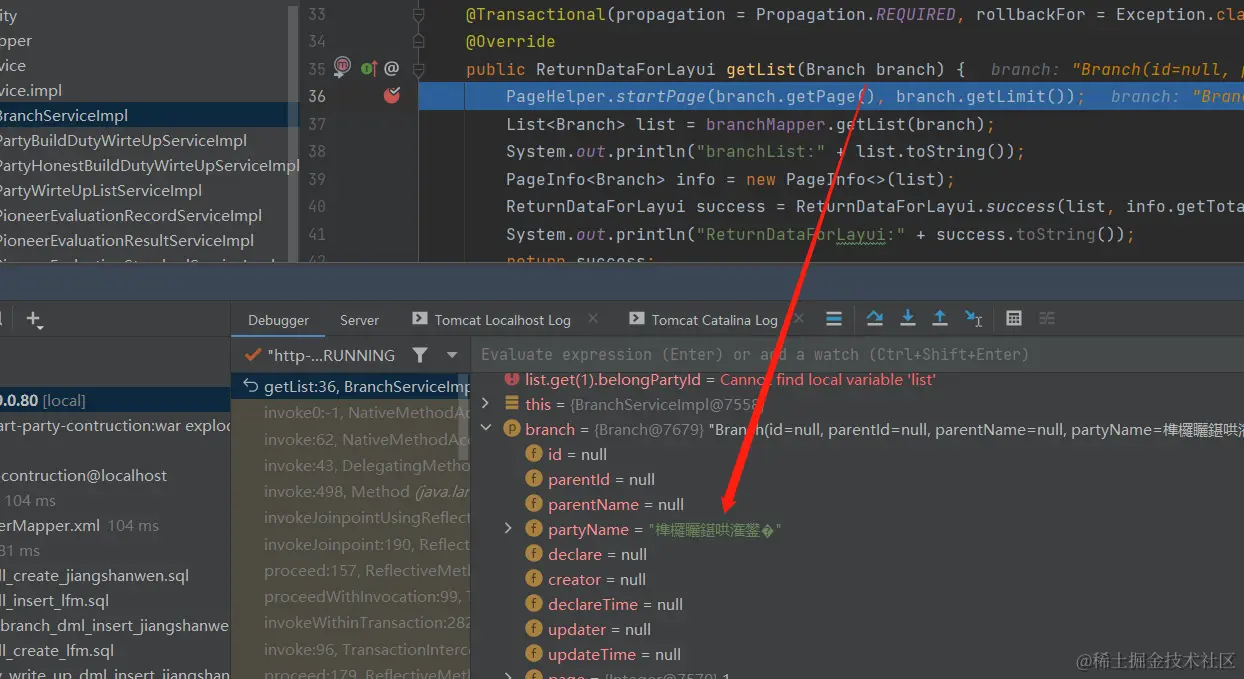The height and width of the screenshot is (679, 1244).
Task: Click the Step Out debugger icon
Action: (940, 319)
